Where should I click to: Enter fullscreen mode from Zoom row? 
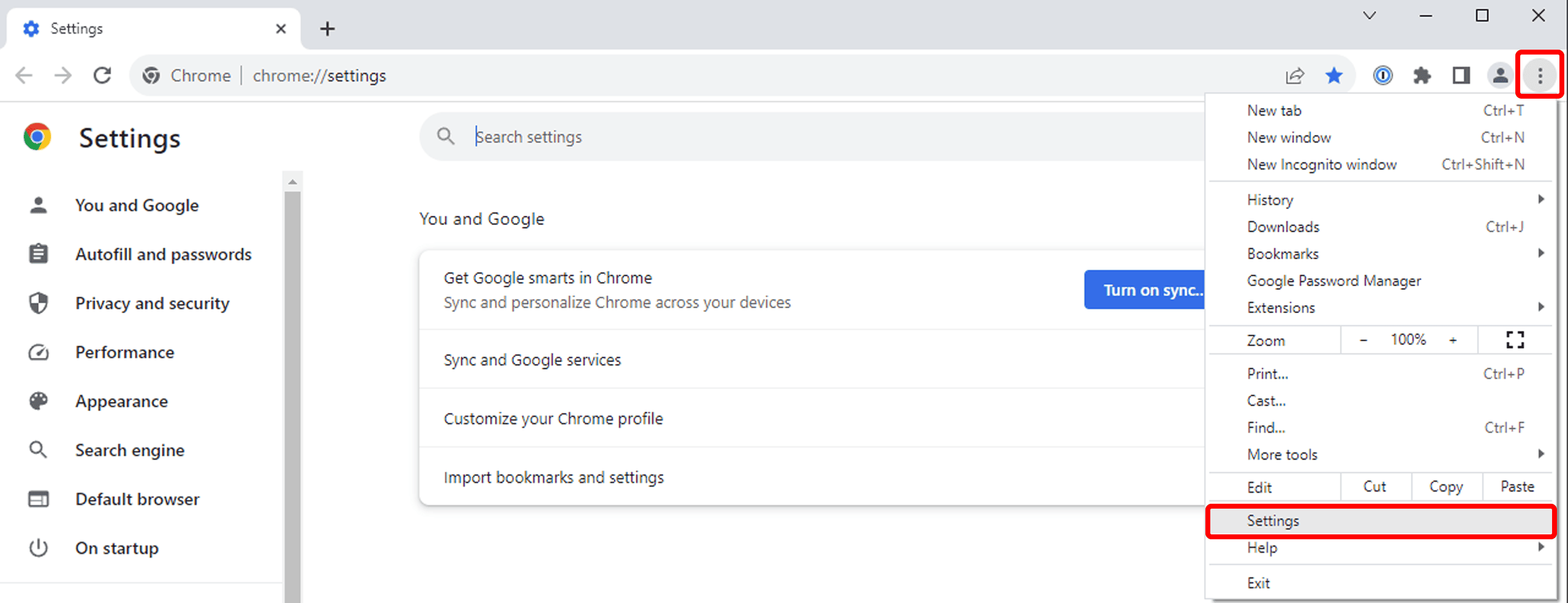[x=1515, y=340]
